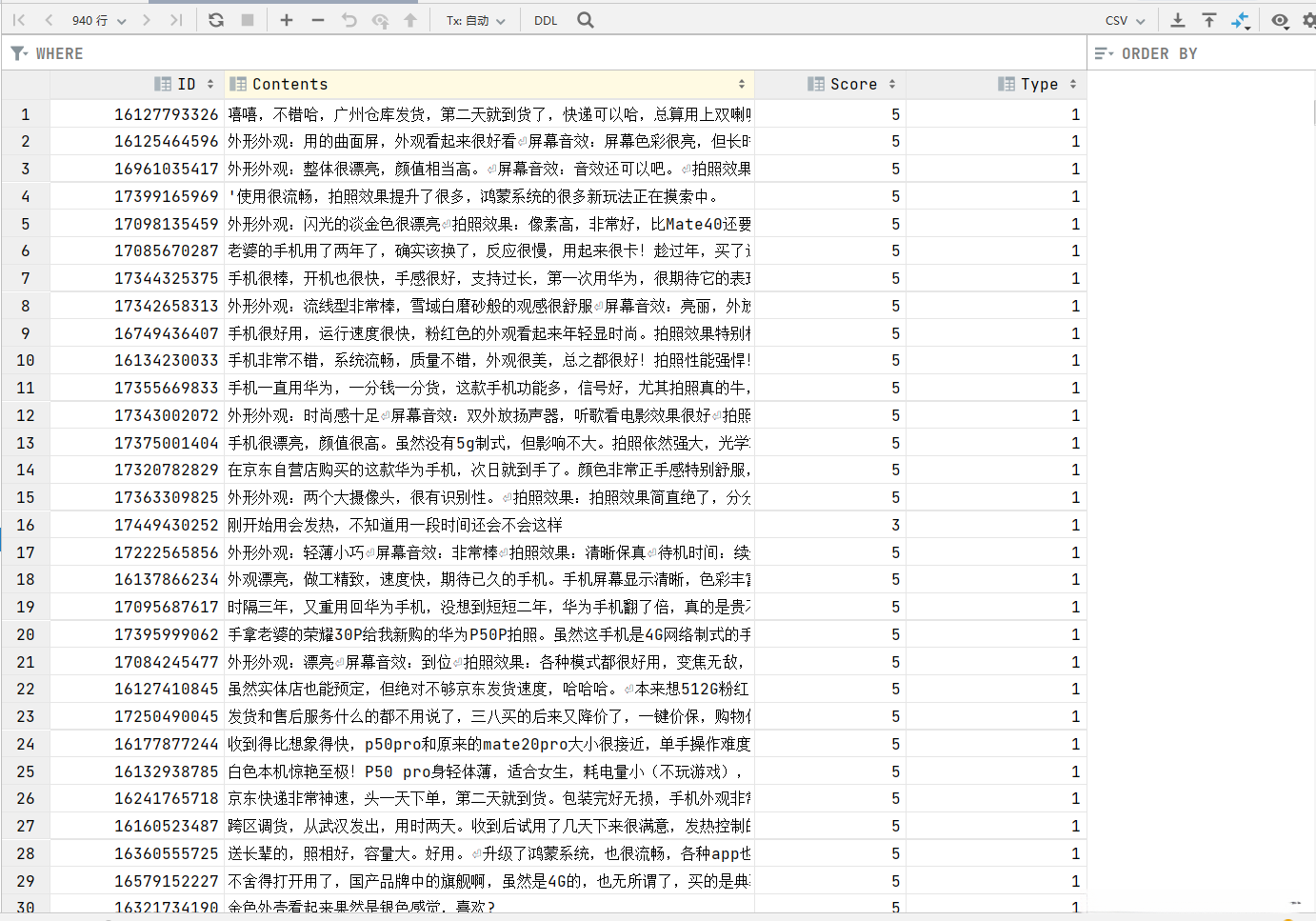Go to the previous page of rows
Viewport: 1316px width, 921px height.
(x=49, y=20)
